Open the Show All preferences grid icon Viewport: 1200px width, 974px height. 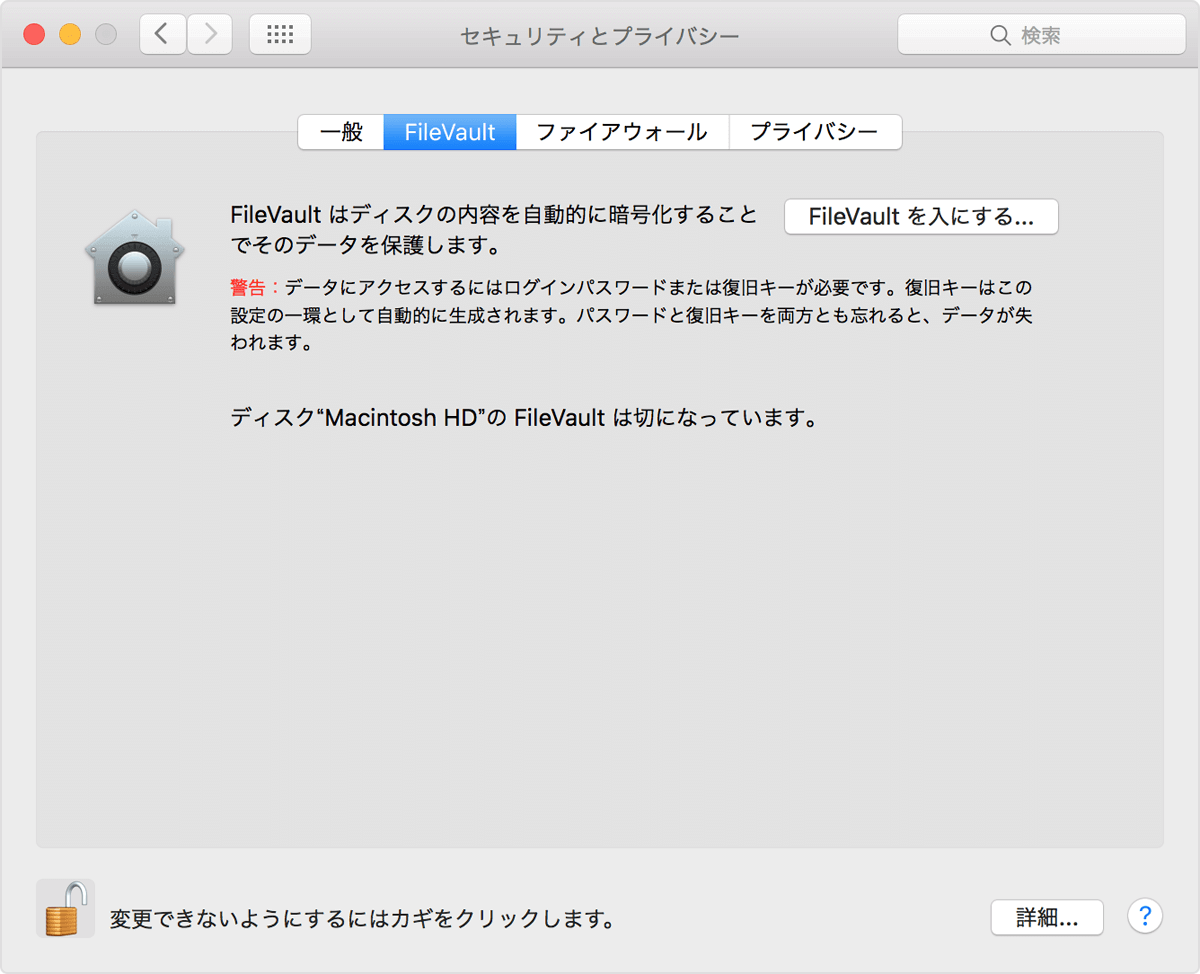coord(280,33)
